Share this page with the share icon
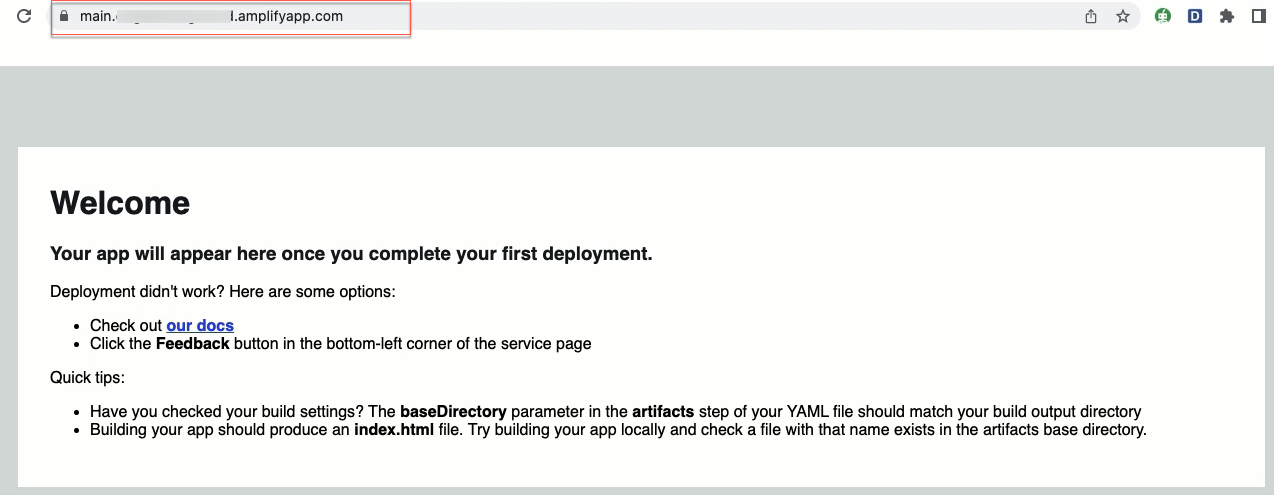1274x495 pixels. [1091, 16]
